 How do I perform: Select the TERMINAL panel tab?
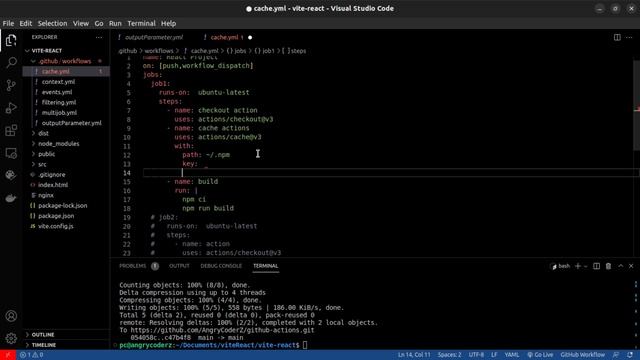pyautogui.click(x=265, y=266)
